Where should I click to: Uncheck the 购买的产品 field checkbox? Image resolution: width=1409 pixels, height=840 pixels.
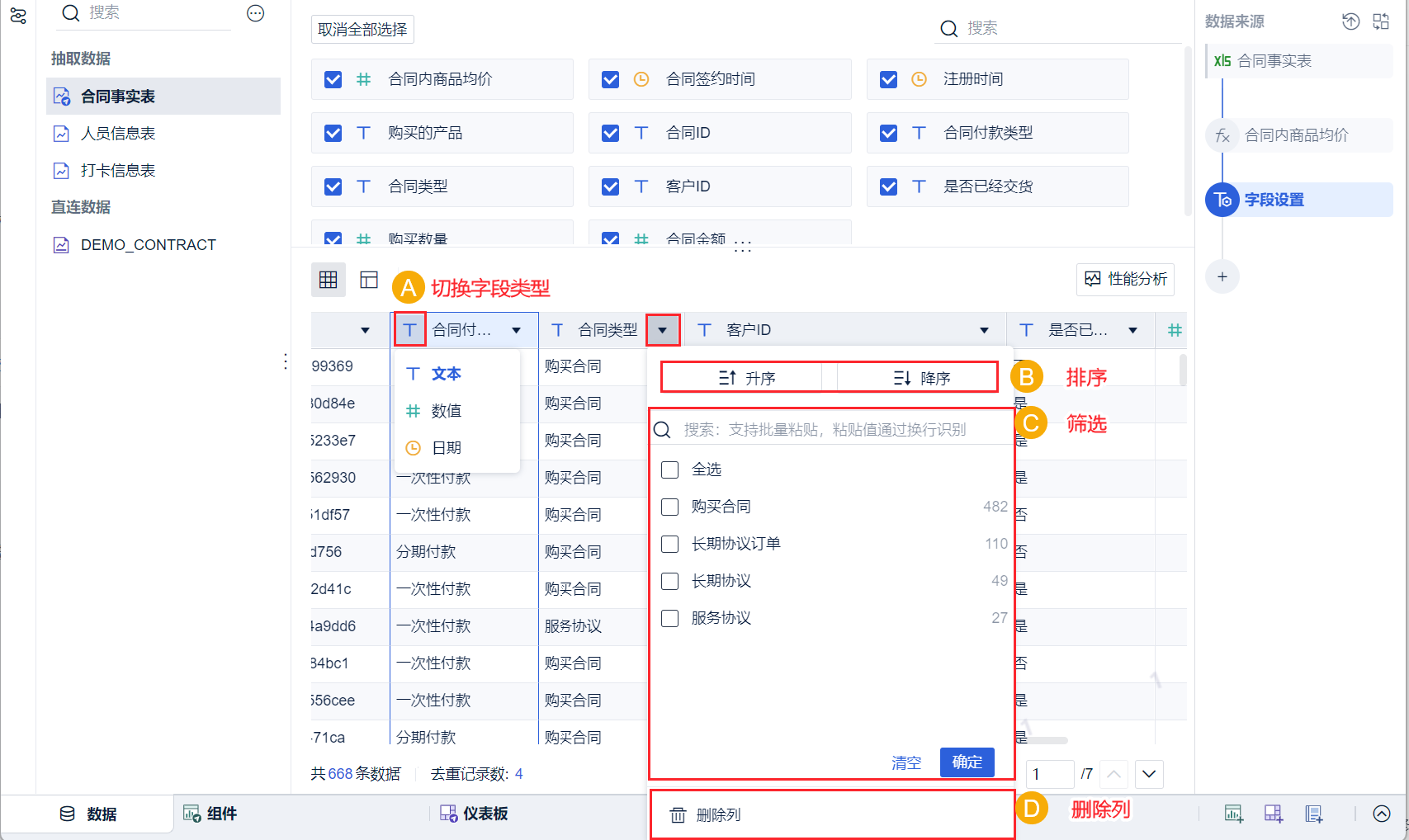333,133
